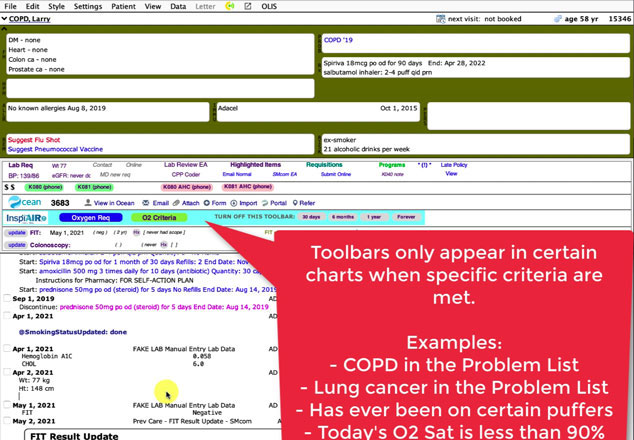Screen dimensions: 634x440
Task: Click the K080 (phone) billing code pill
Action: (x=44, y=186)
